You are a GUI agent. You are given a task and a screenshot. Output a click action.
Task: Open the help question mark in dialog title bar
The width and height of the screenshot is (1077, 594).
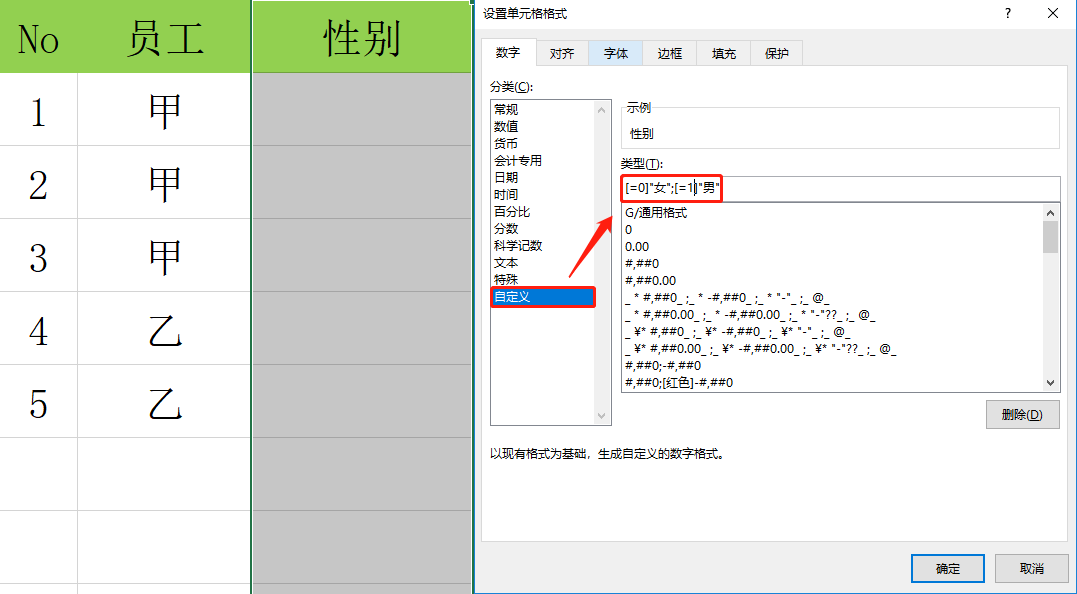click(x=1008, y=14)
